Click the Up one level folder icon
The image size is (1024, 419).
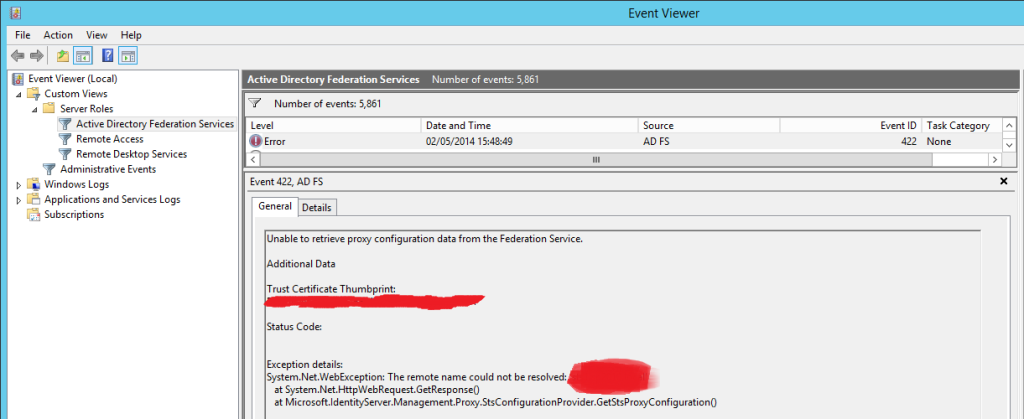pyautogui.click(x=63, y=56)
